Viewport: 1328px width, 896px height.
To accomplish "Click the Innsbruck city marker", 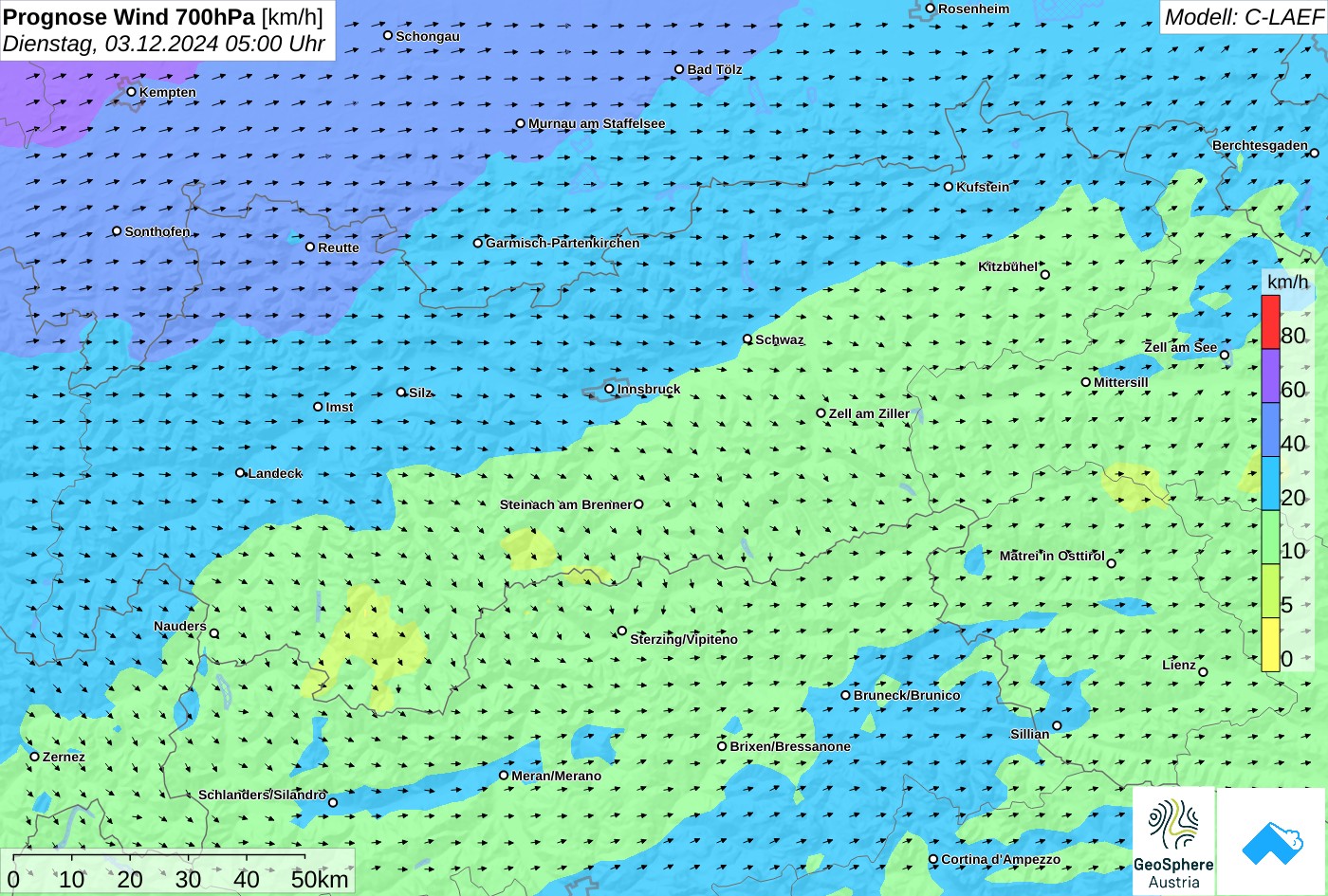I will (609, 389).
